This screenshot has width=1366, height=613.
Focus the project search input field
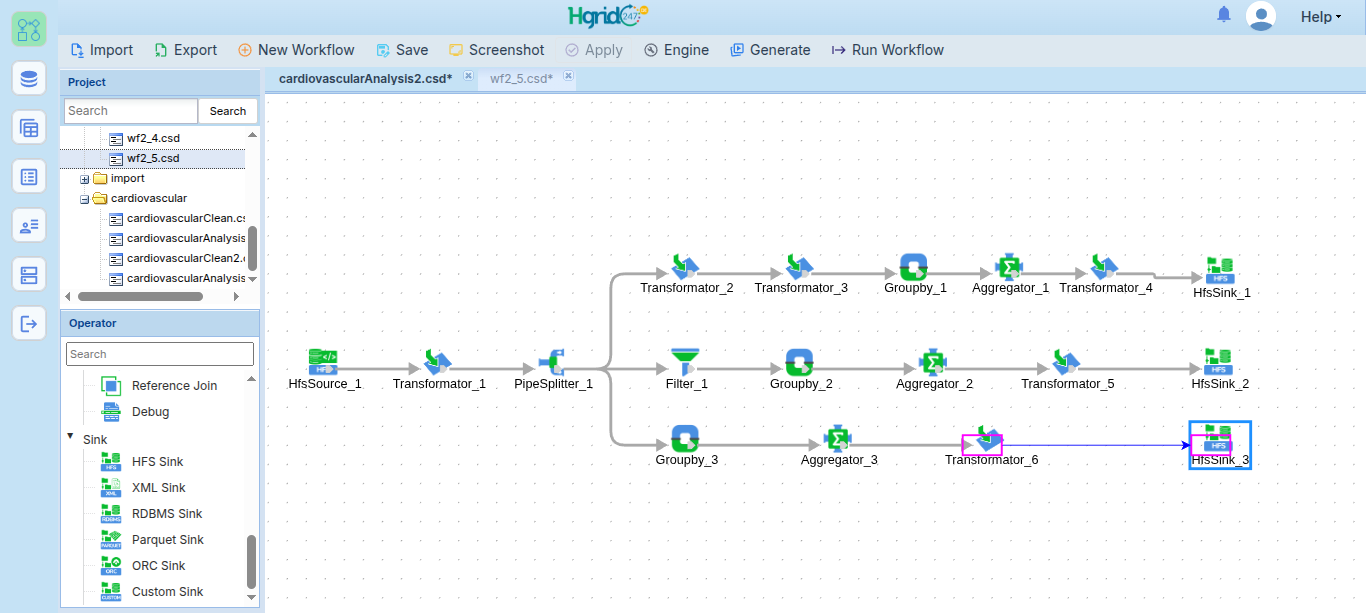coord(131,111)
